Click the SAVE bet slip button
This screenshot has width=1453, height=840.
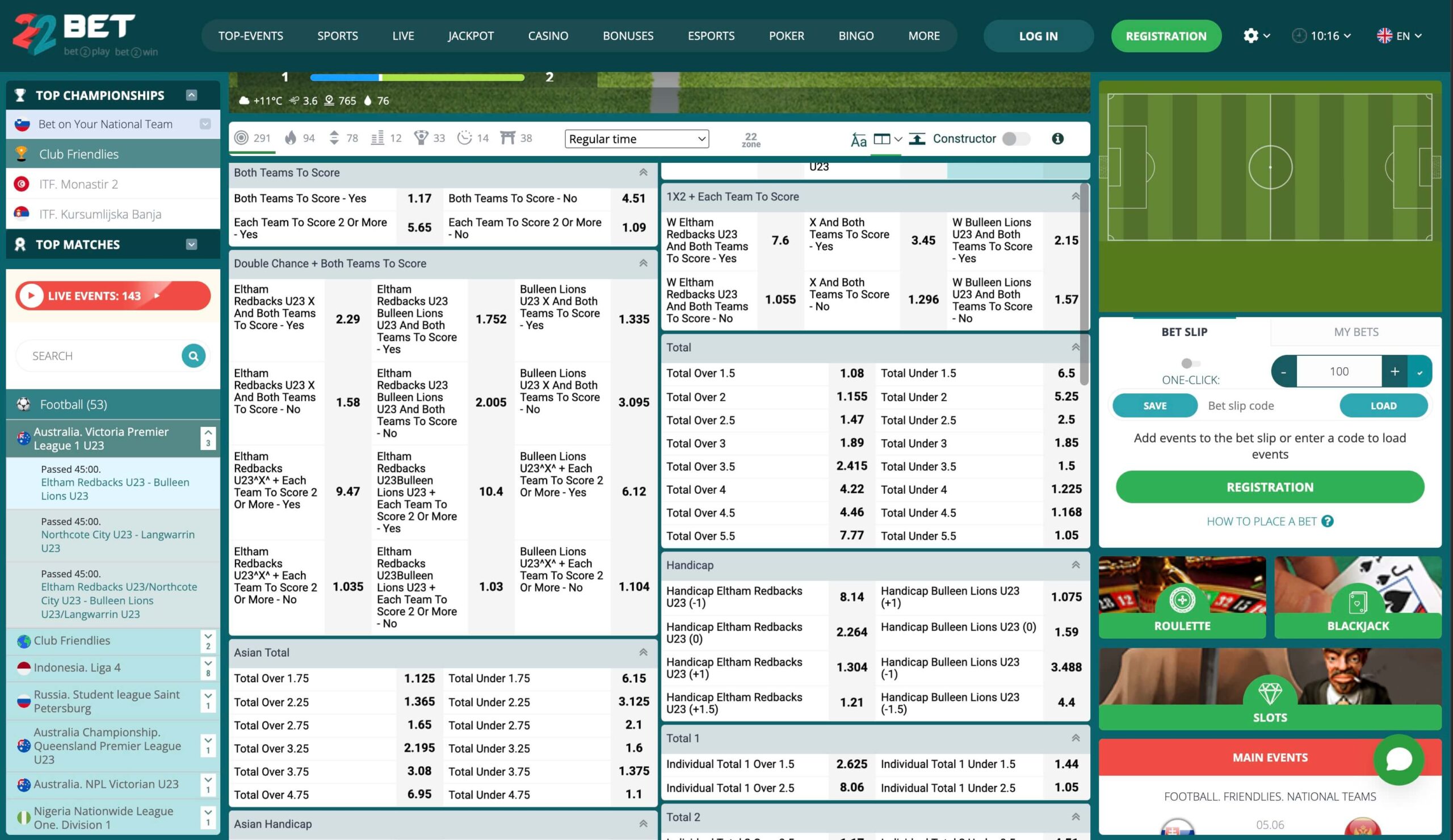click(x=1155, y=405)
